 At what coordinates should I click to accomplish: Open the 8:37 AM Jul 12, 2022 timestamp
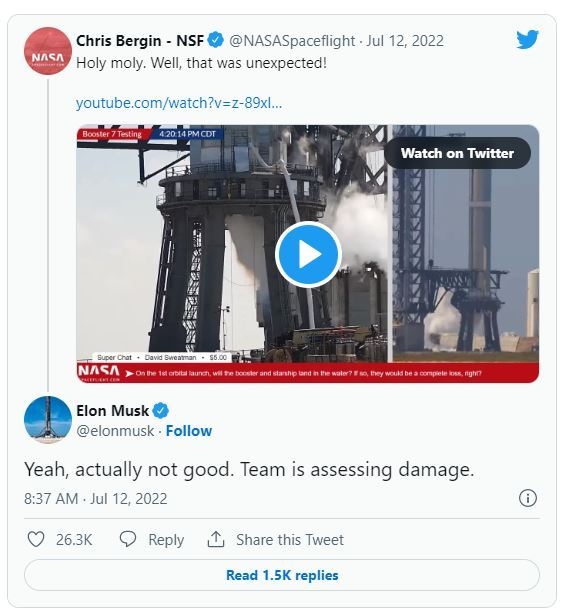[x=96, y=499]
